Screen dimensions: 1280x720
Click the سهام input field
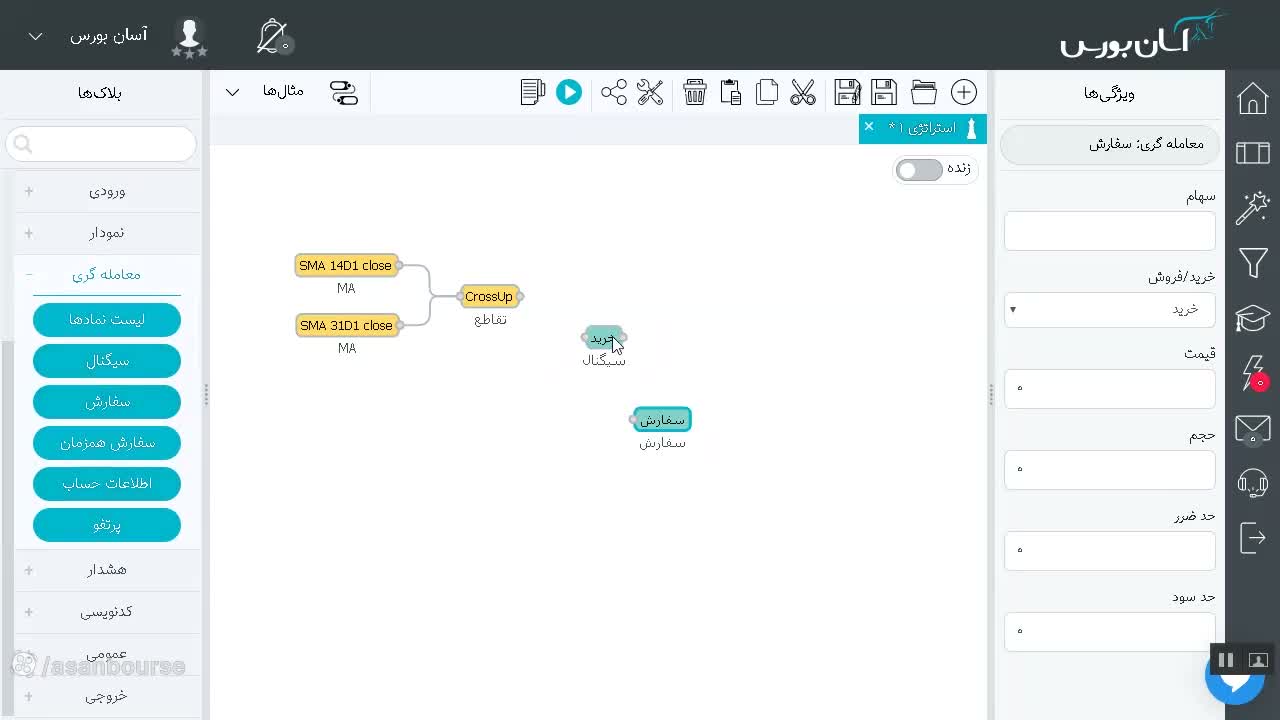coord(1110,231)
